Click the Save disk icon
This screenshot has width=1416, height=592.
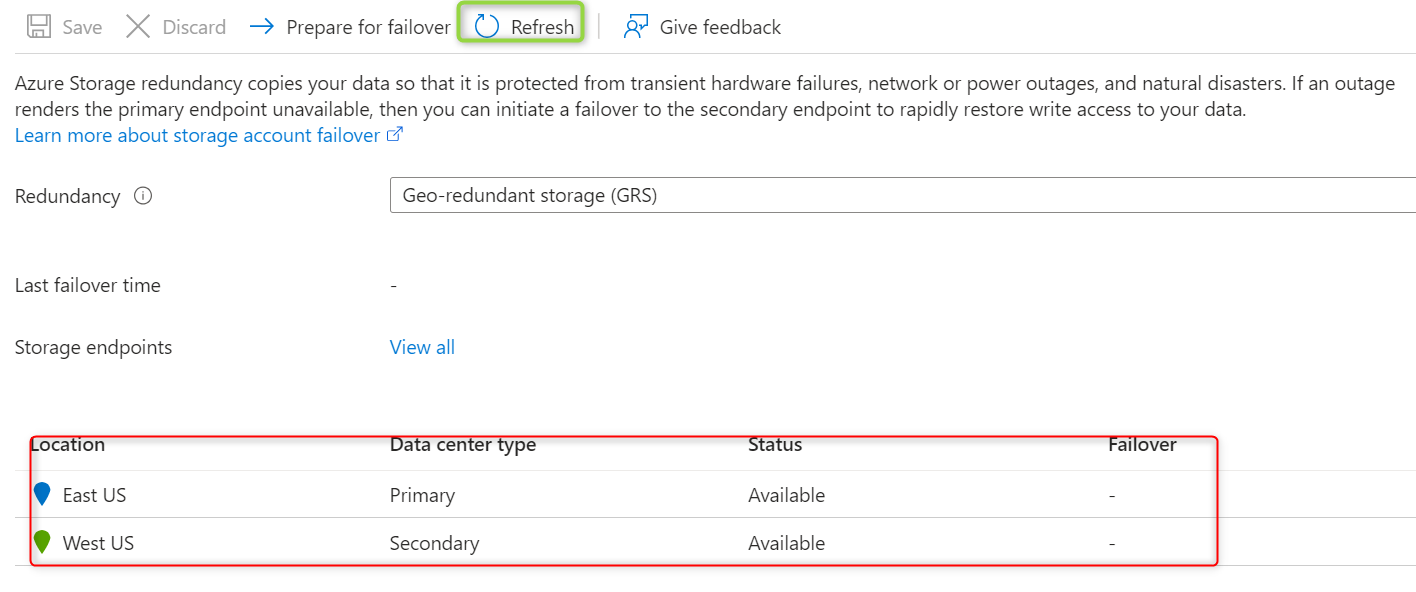point(39,27)
